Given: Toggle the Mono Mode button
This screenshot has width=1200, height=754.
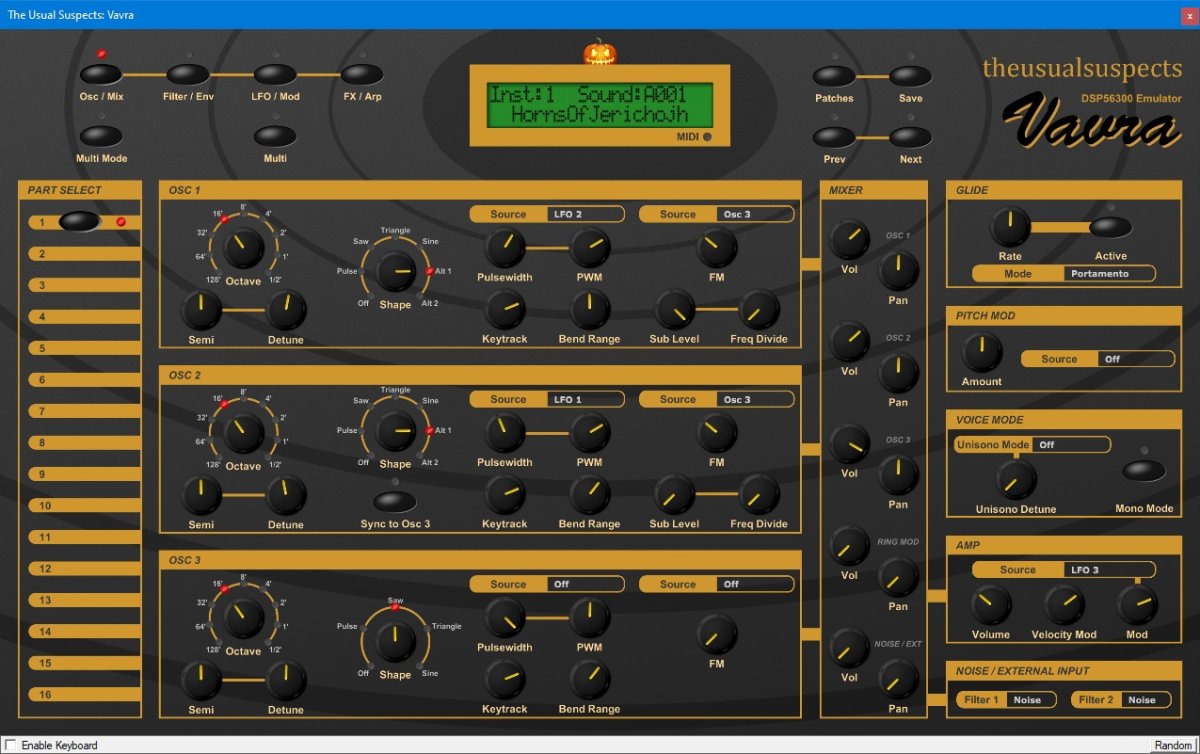Looking at the screenshot, I should (x=1144, y=470).
